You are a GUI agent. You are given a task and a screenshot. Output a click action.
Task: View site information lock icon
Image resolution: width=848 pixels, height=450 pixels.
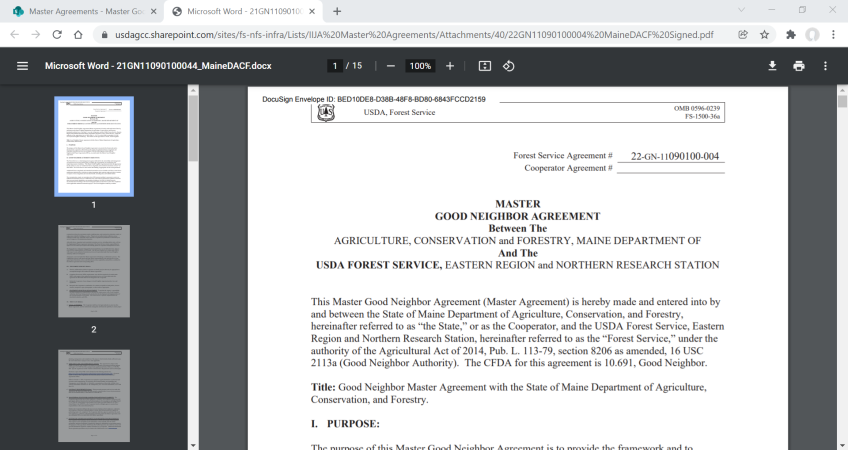pos(104,35)
